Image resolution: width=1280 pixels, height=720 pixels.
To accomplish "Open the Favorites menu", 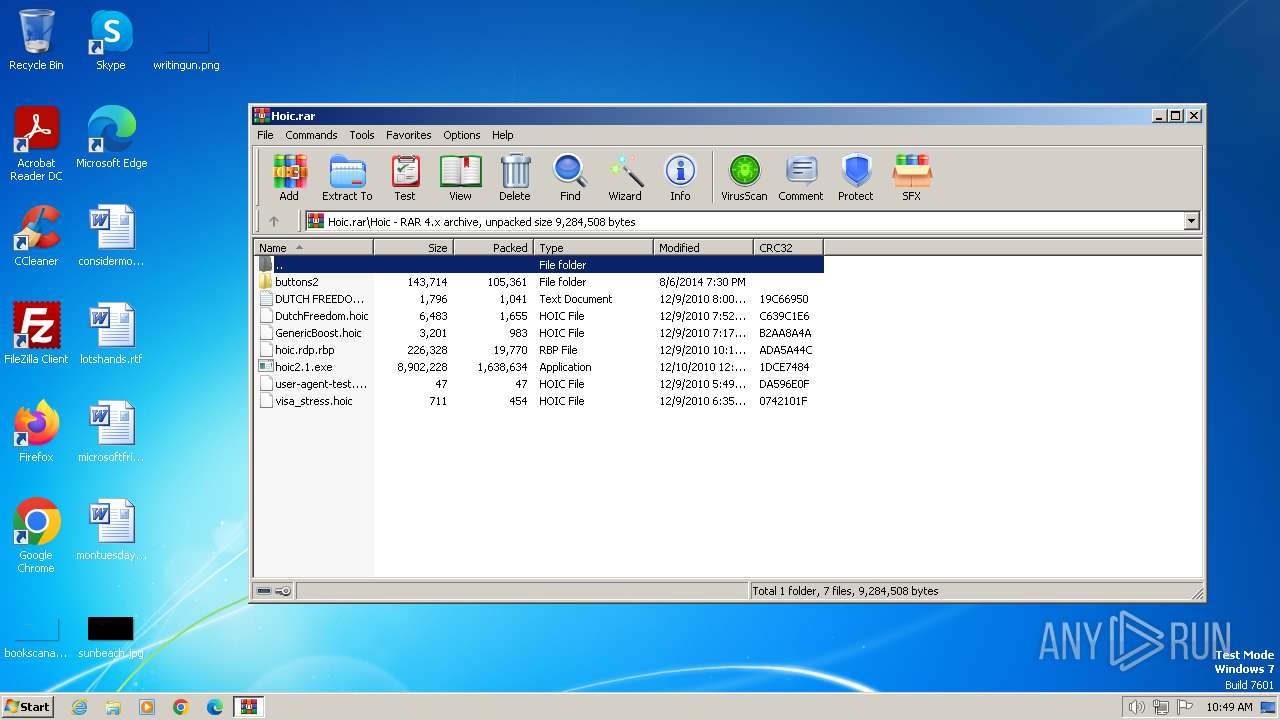I will coord(409,135).
